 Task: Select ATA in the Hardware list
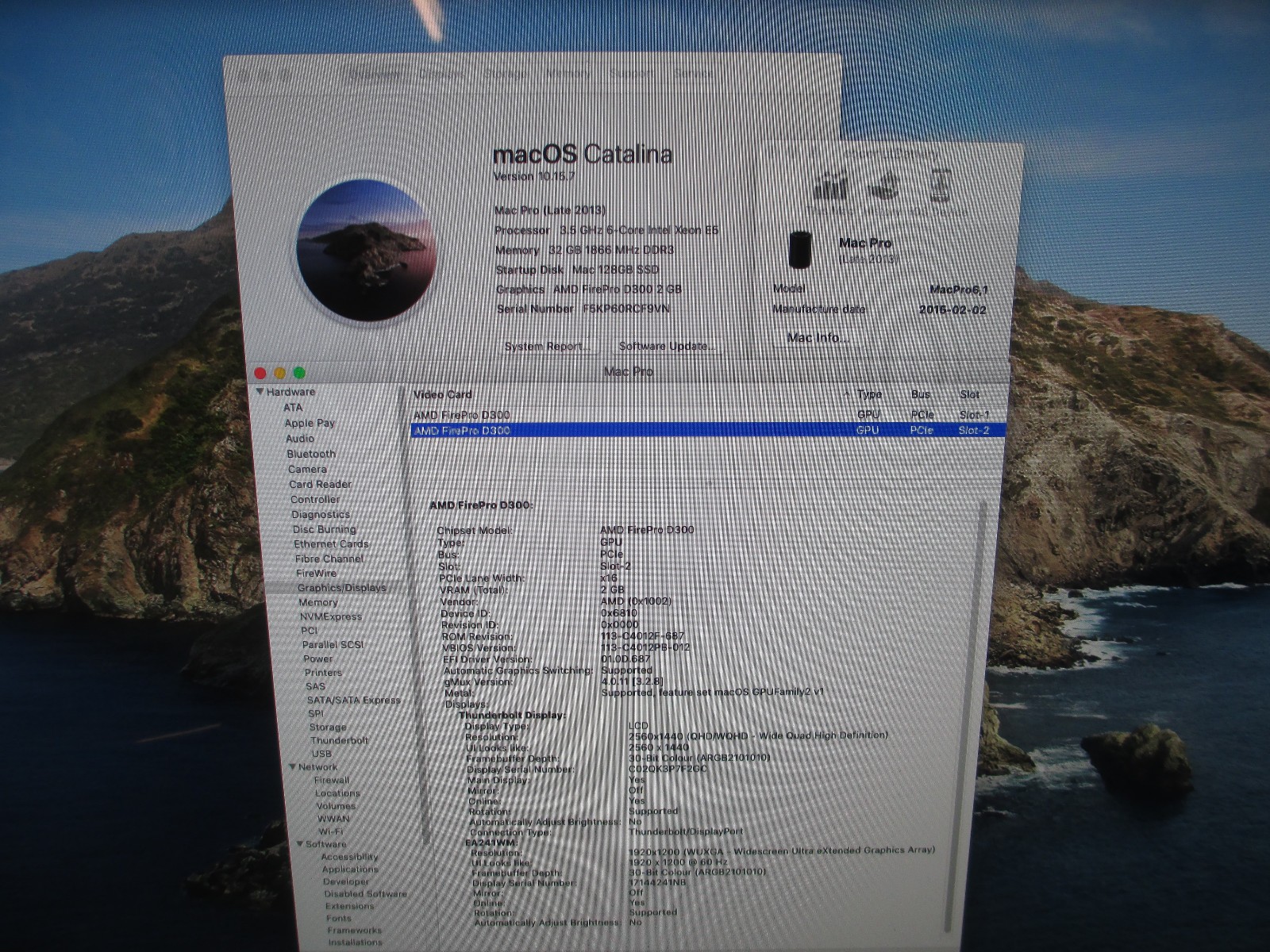pos(293,408)
